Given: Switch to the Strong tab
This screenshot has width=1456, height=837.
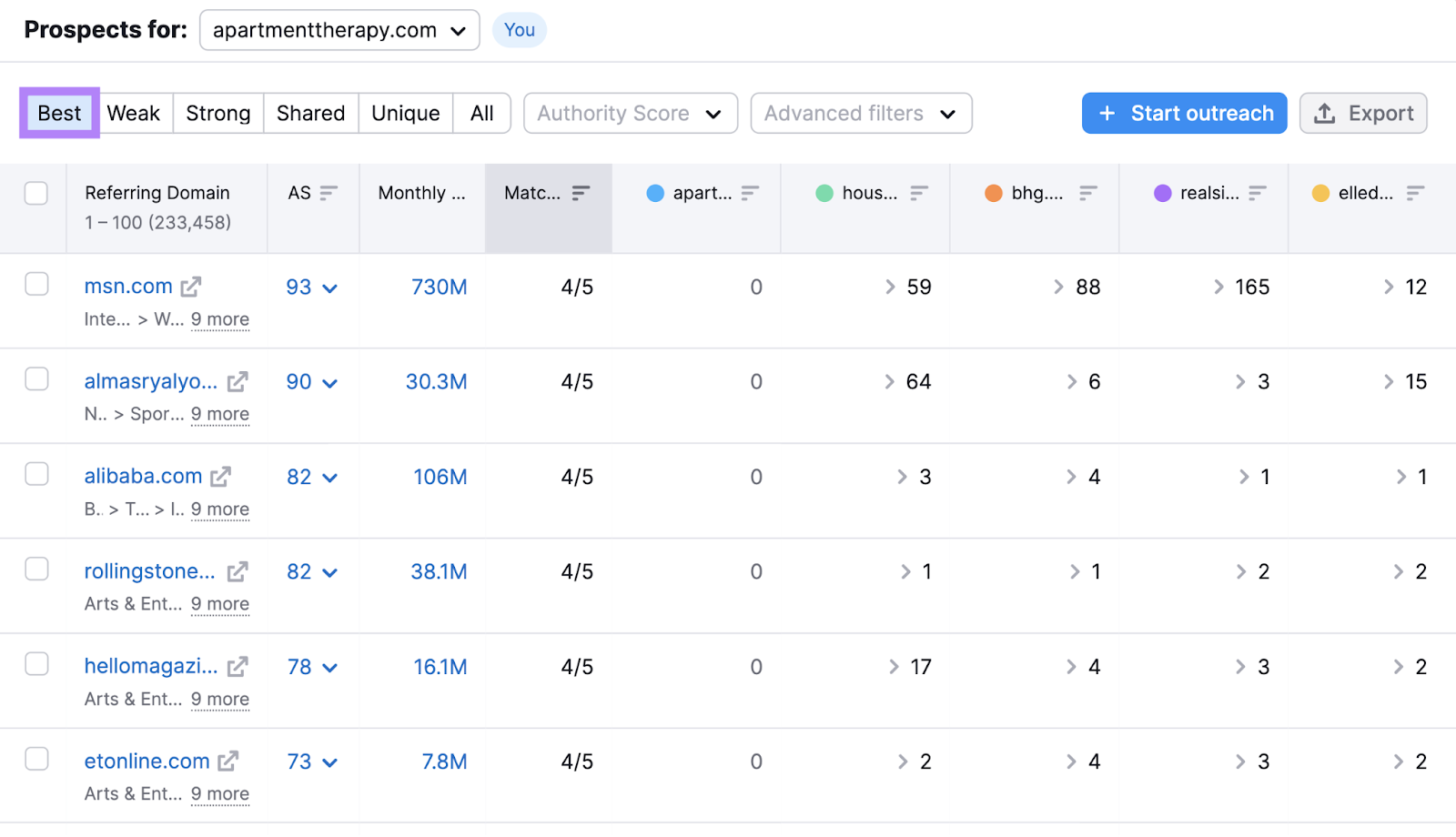Looking at the screenshot, I should point(218,114).
